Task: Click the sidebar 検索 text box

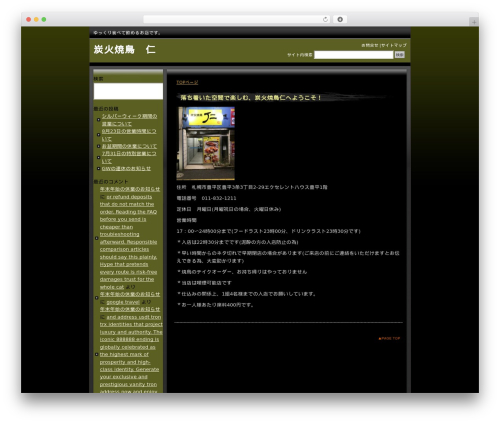Action: click(x=128, y=91)
